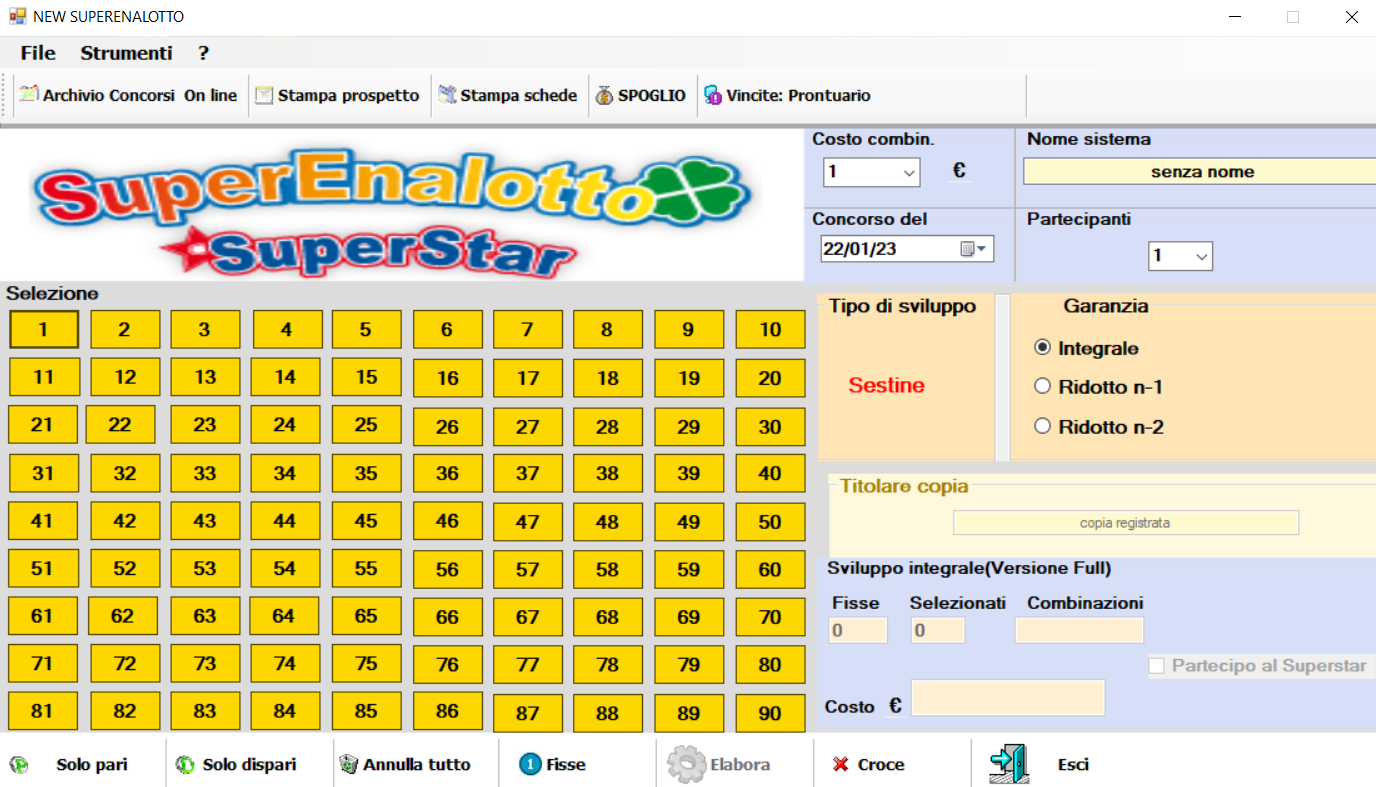This screenshot has height=787, width=1376.
Task: Choose number 33 in the grid
Action: 205,473
